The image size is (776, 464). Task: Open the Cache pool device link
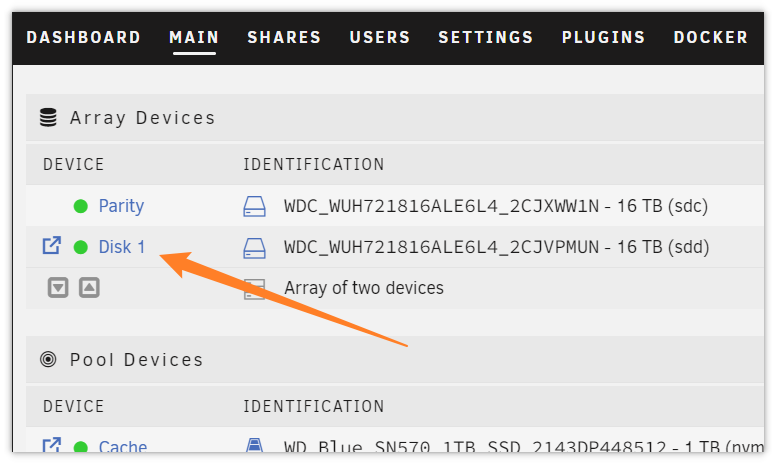(x=123, y=446)
